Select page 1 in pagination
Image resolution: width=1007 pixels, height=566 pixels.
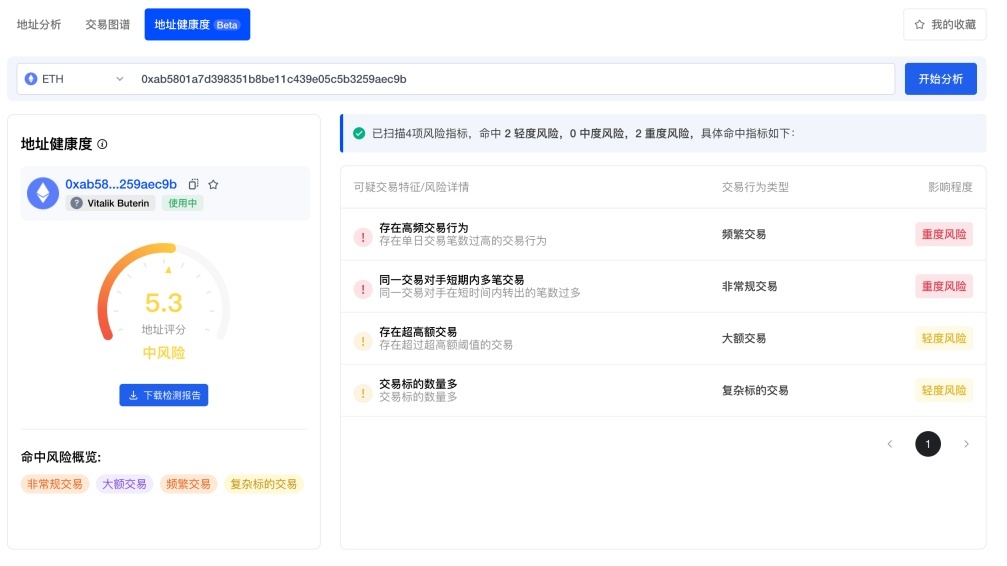927,444
